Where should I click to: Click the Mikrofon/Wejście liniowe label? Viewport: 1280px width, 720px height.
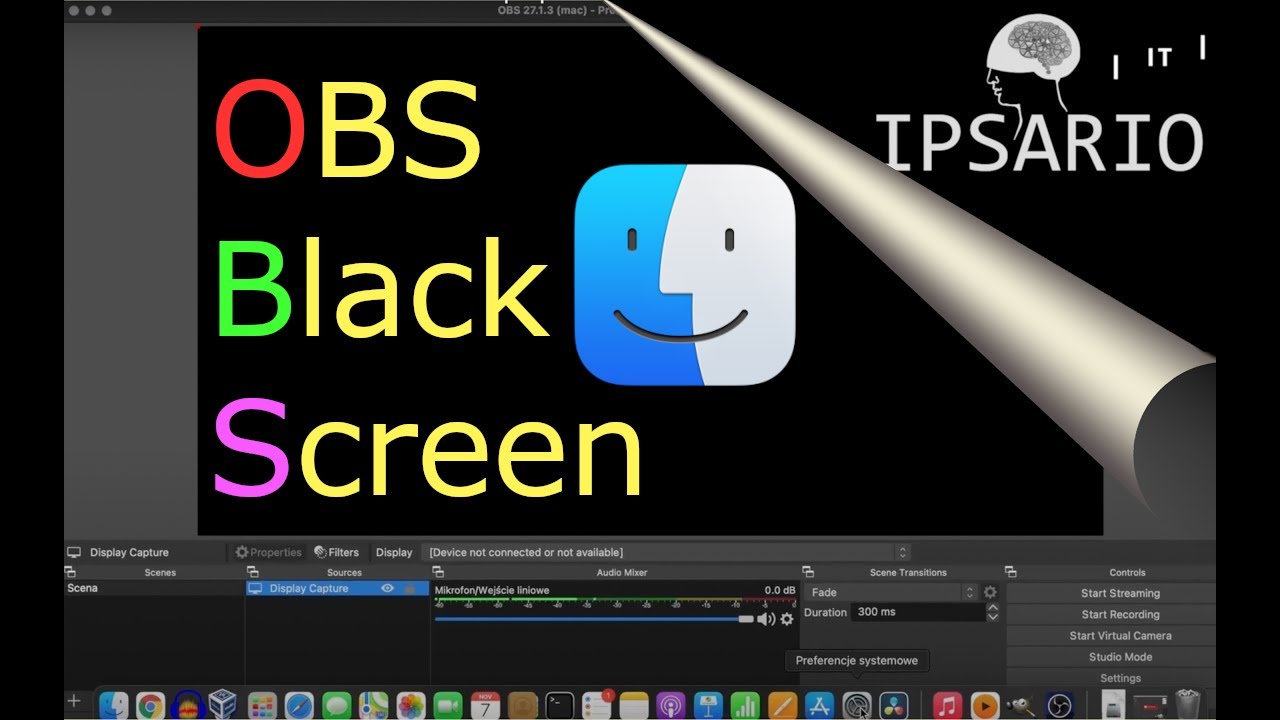point(492,591)
